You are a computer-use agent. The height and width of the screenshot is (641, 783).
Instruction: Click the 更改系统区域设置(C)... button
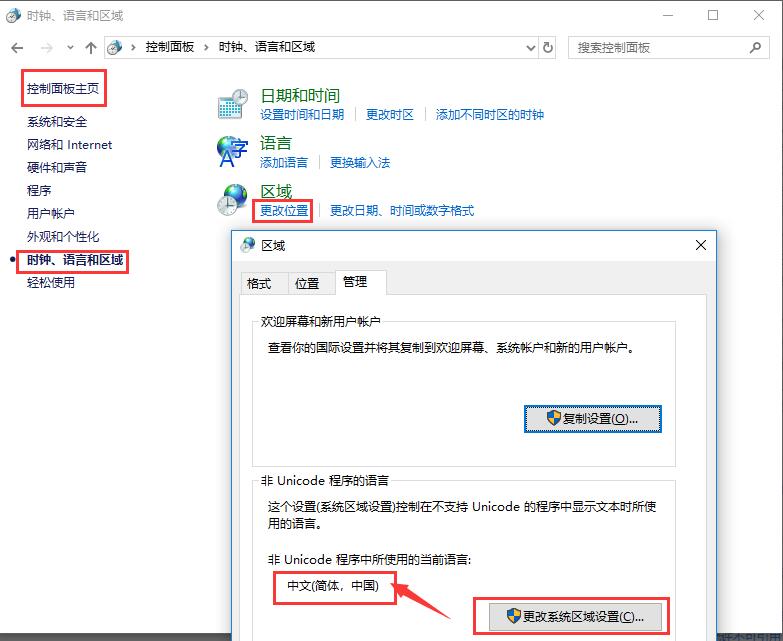click(575, 617)
